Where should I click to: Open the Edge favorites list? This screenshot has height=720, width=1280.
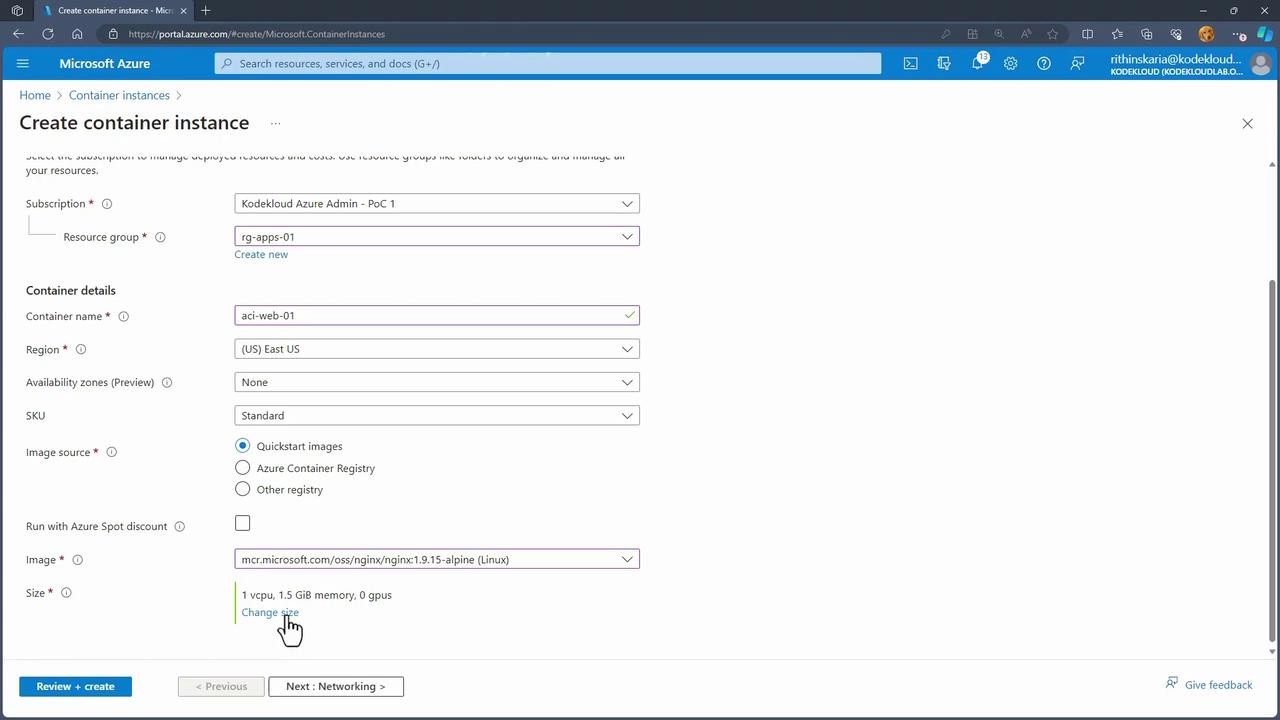tap(1117, 34)
